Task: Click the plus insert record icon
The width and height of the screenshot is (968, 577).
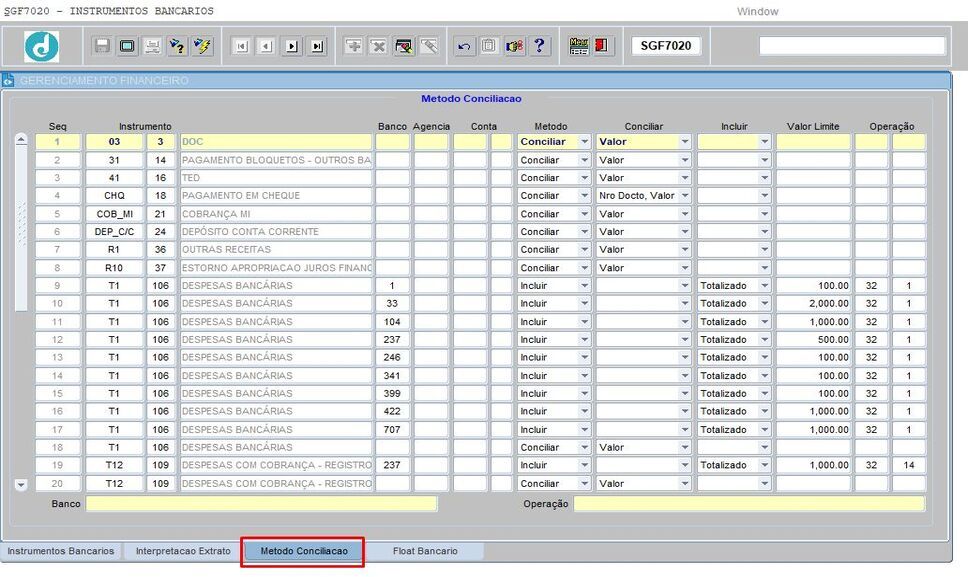Action: tap(353, 46)
